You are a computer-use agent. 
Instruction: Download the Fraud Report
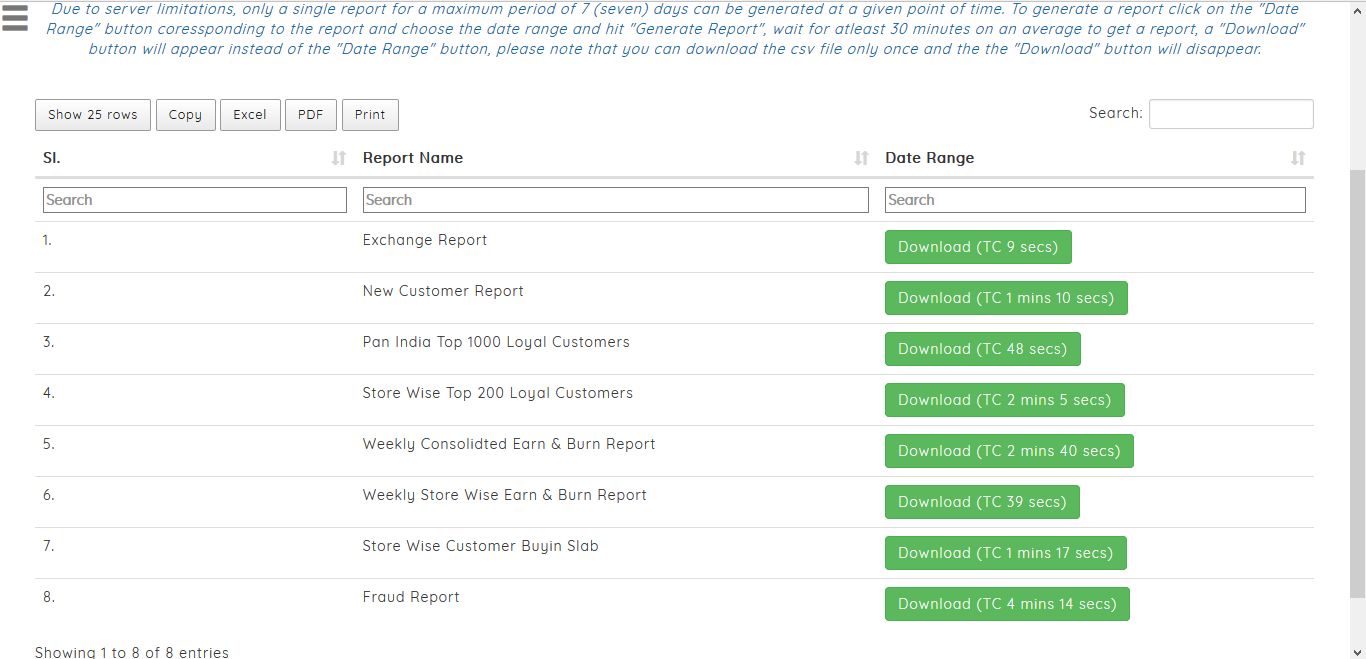[x=1006, y=604]
